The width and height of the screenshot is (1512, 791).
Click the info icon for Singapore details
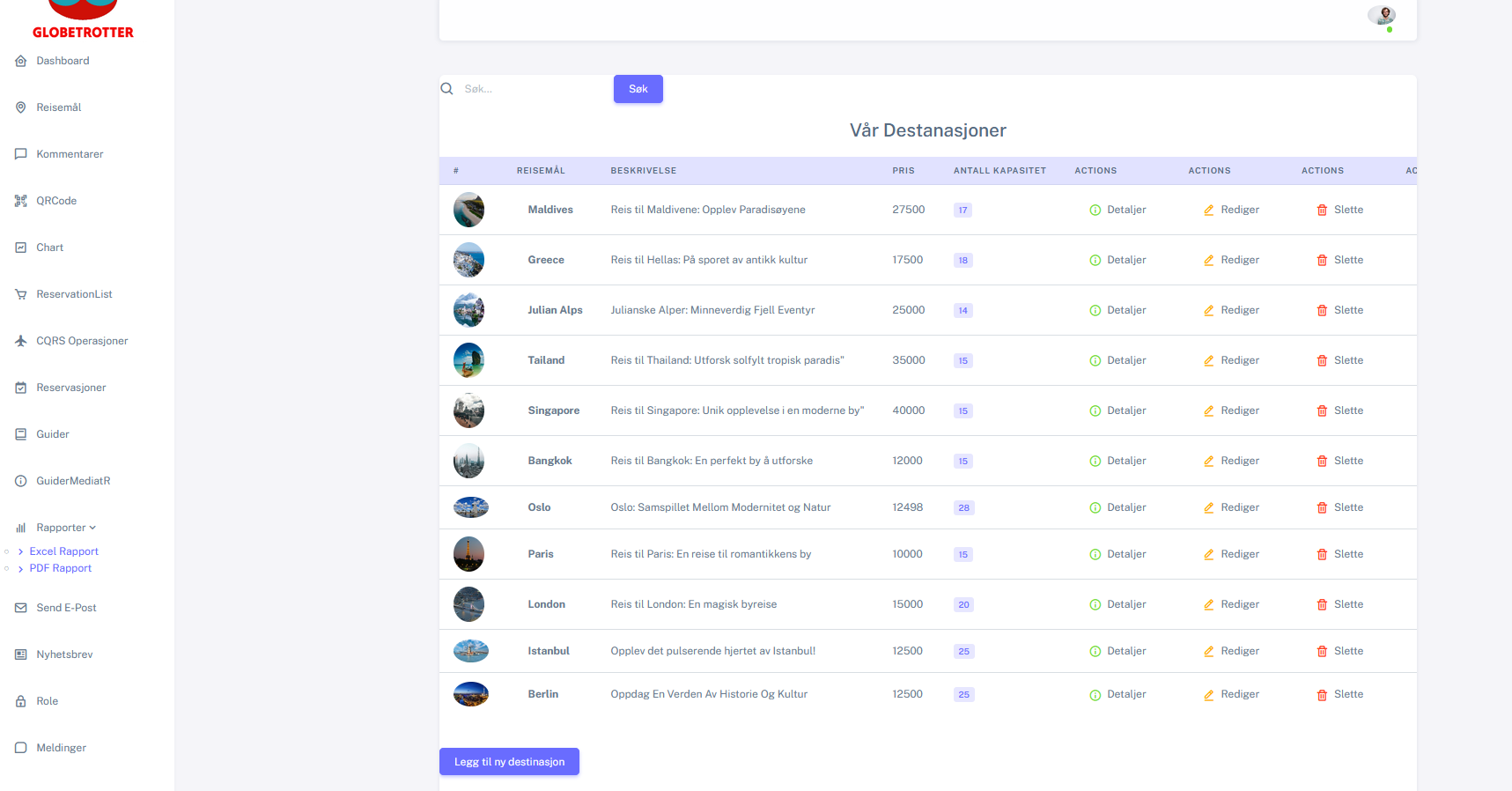(x=1095, y=410)
